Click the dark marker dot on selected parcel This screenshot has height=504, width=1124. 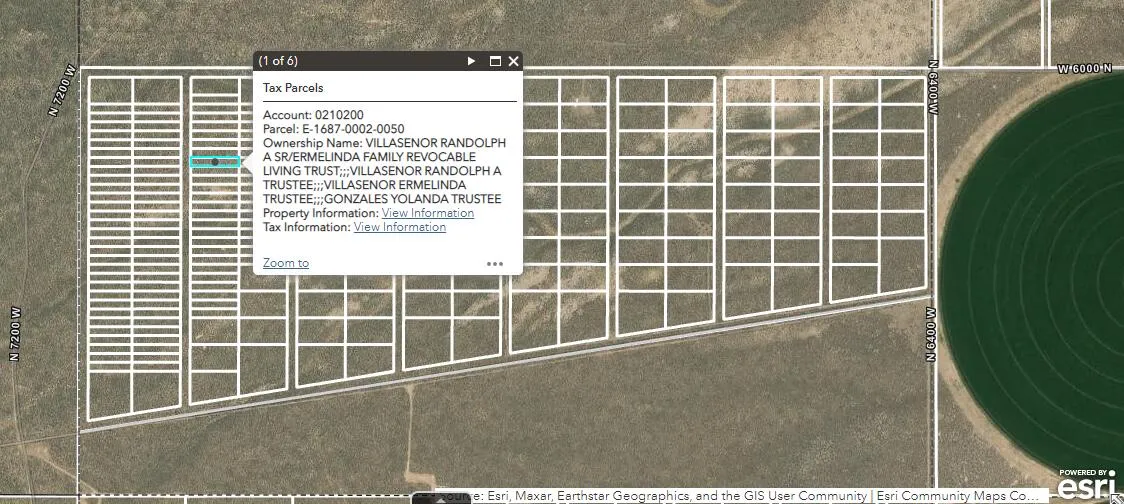tap(215, 162)
